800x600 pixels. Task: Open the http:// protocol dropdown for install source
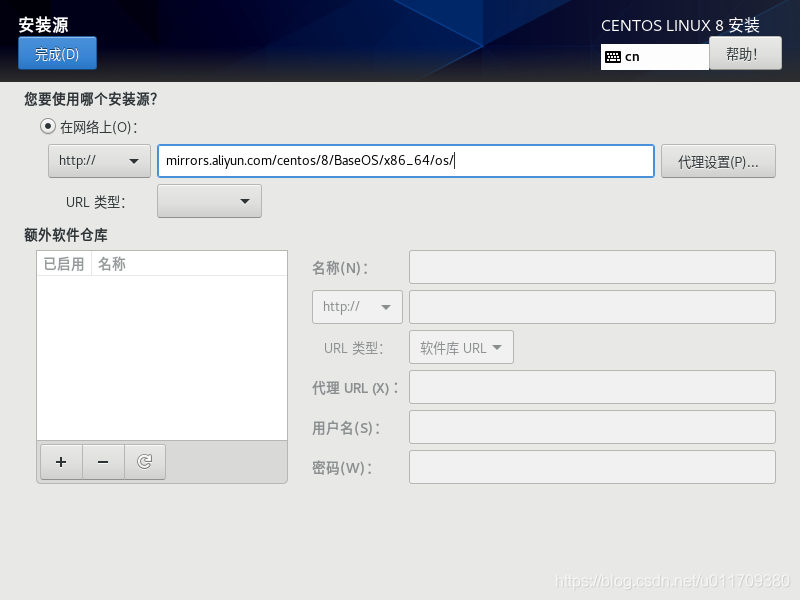click(x=99, y=161)
